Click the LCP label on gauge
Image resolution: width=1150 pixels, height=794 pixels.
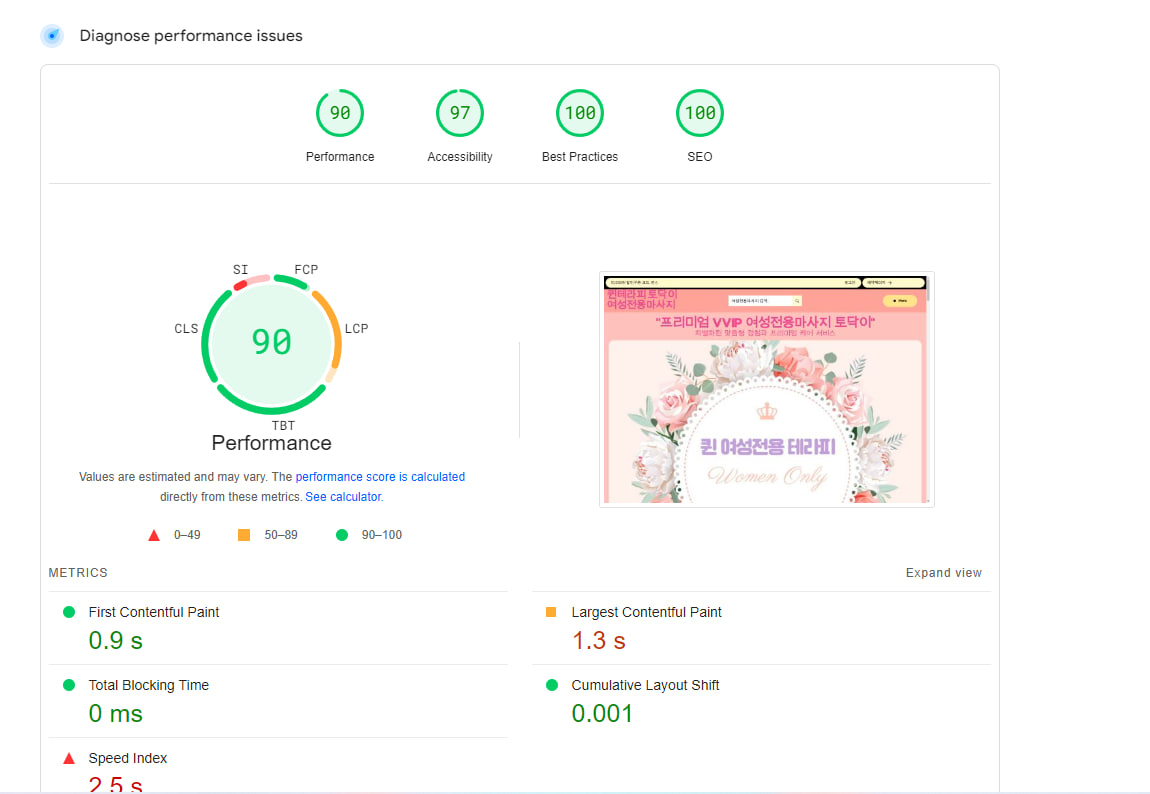pos(356,329)
